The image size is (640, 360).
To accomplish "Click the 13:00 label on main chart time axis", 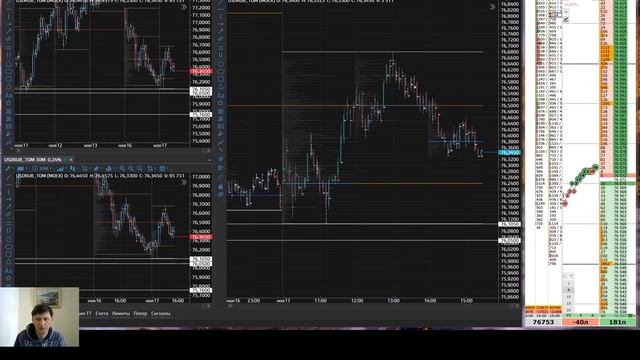I will [393, 300].
